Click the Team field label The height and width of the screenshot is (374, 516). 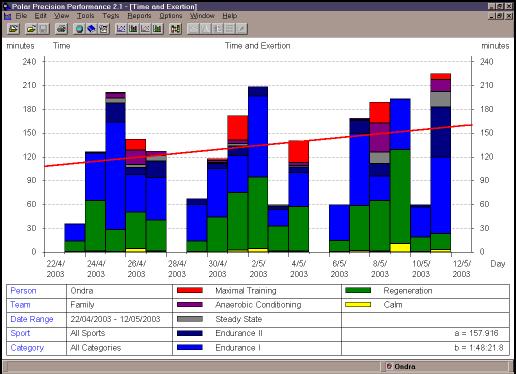[20, 305]
